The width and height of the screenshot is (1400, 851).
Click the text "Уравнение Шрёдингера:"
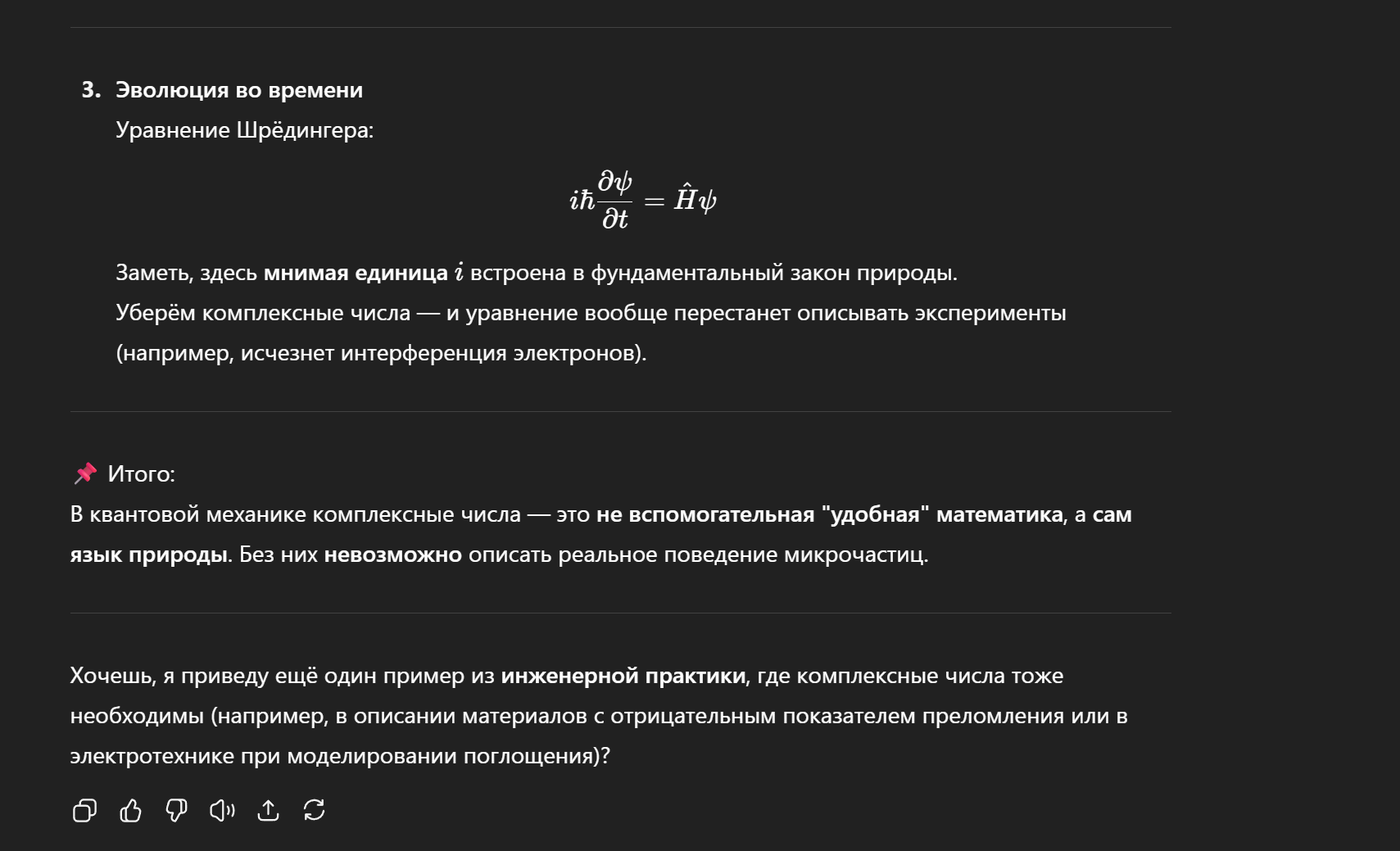pyautogui.click(x=244, y=130)
